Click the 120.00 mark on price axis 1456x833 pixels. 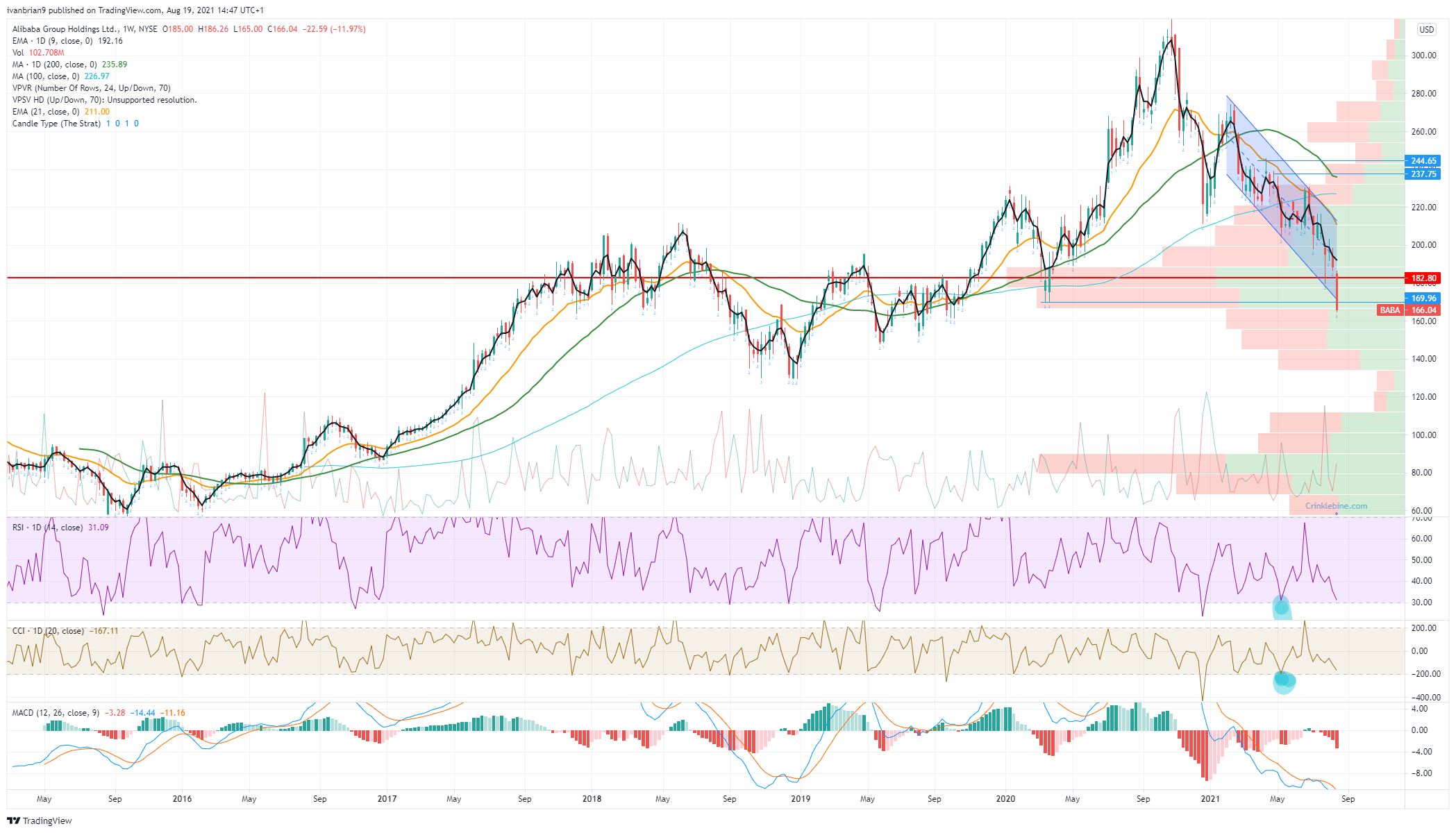pyautogui.click(x=1424, y=397)
